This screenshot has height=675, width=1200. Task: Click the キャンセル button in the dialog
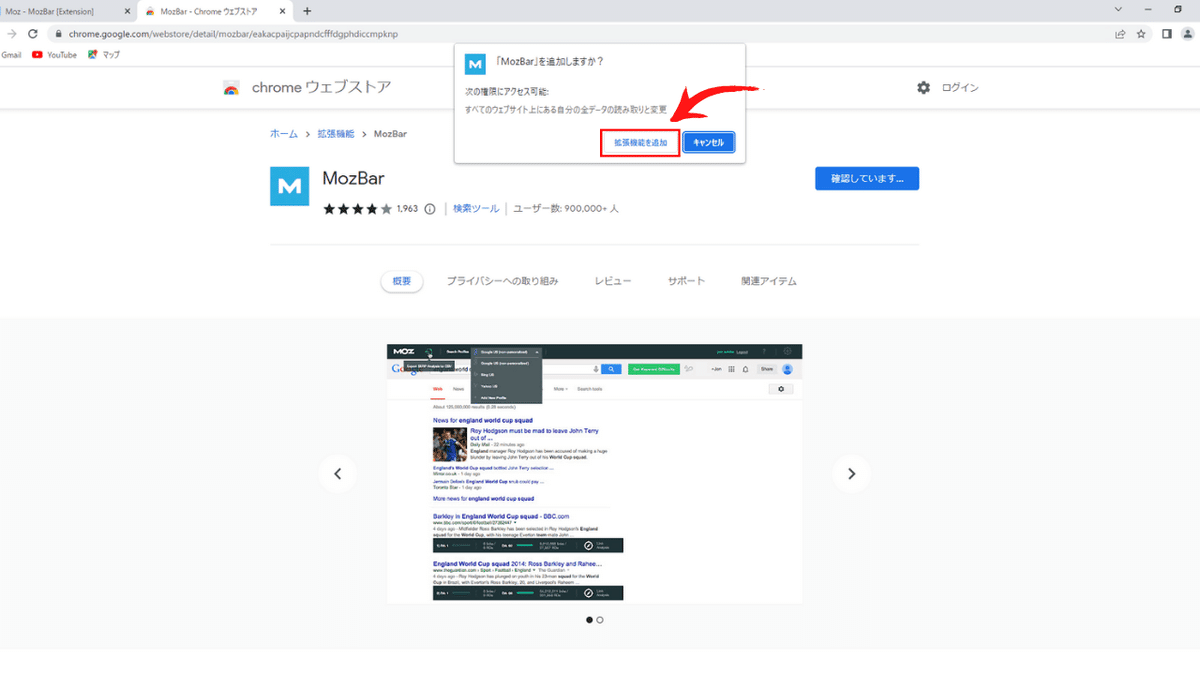coord(709,143)
